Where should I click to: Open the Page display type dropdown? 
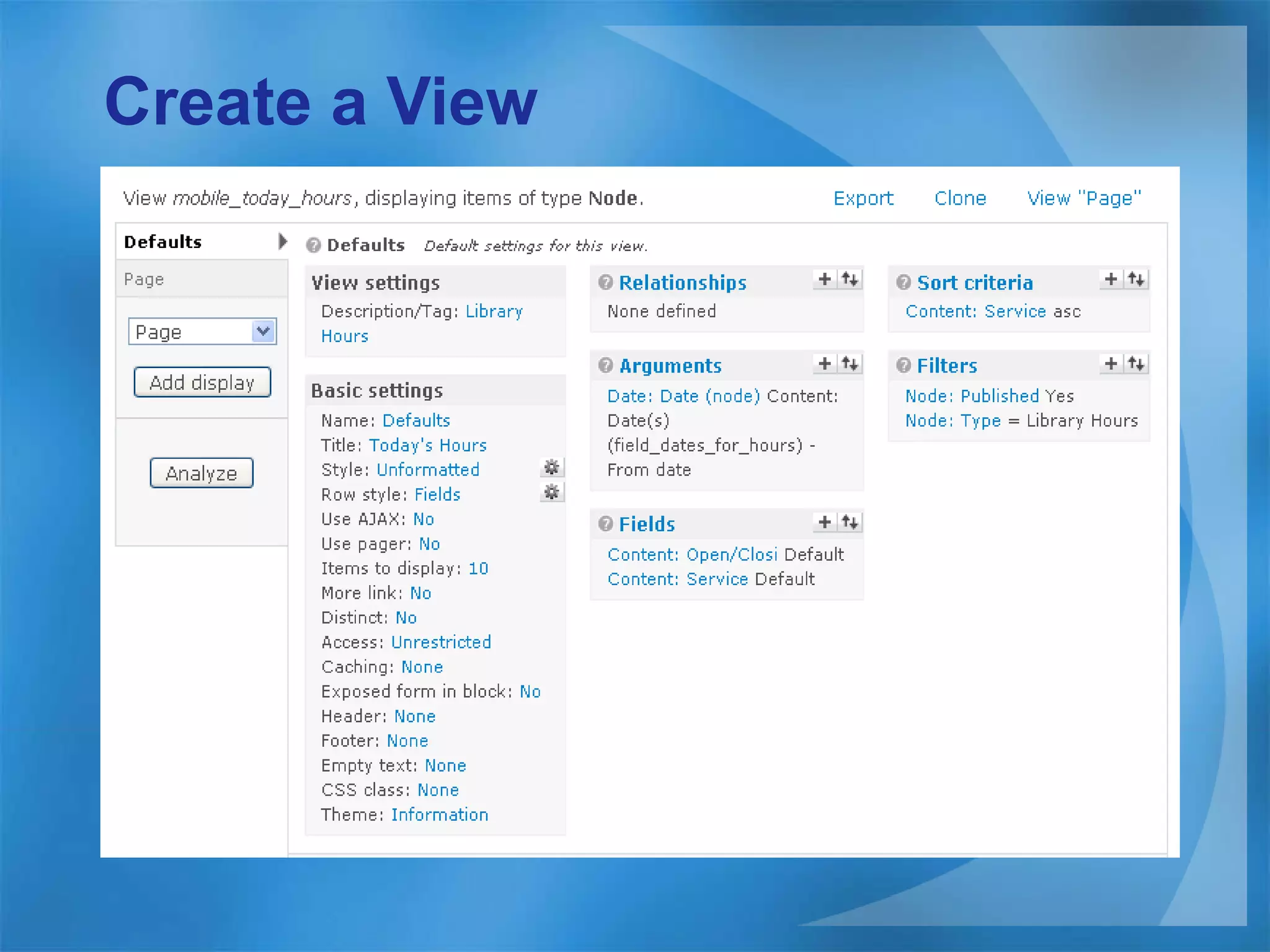coord(202,332)
